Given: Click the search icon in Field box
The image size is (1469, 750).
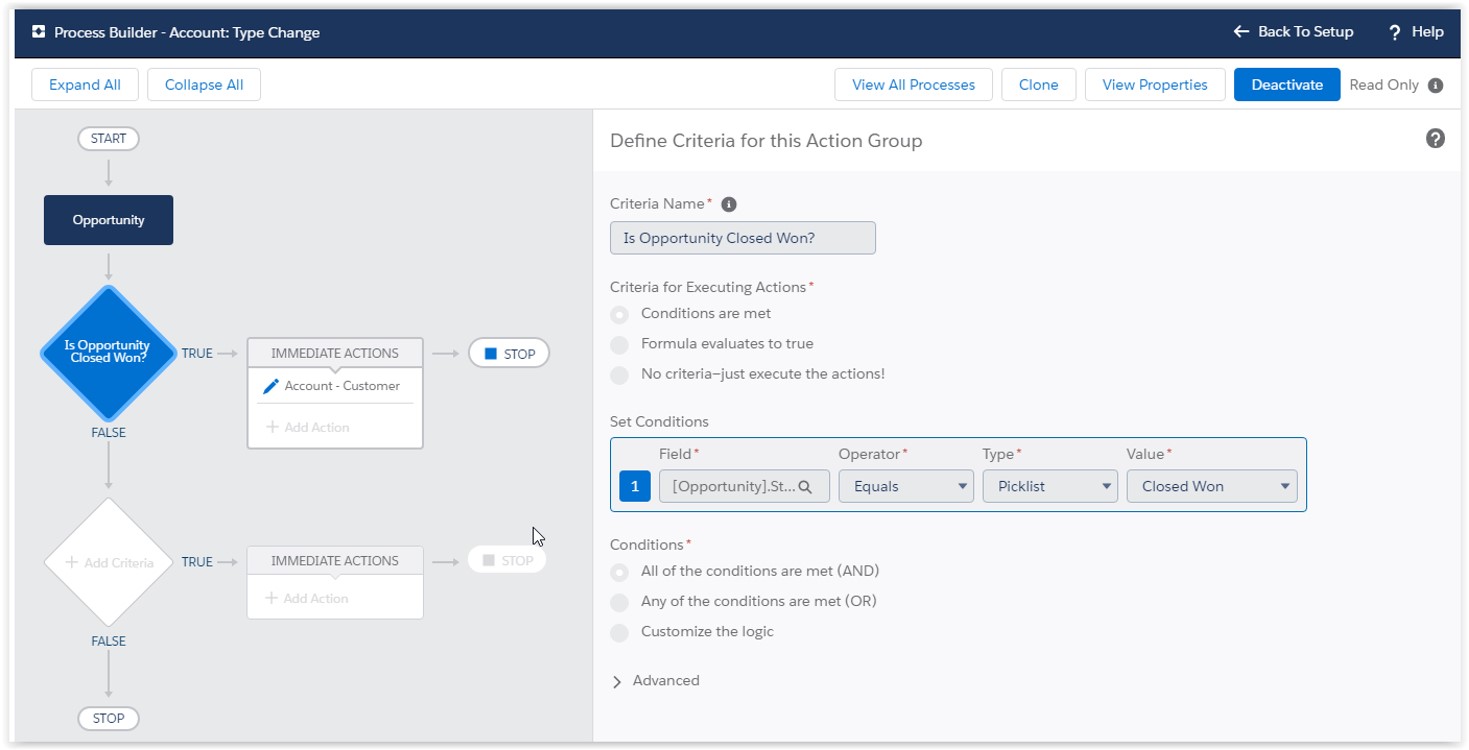Looking at the screenshot, I should coord(805,487).
